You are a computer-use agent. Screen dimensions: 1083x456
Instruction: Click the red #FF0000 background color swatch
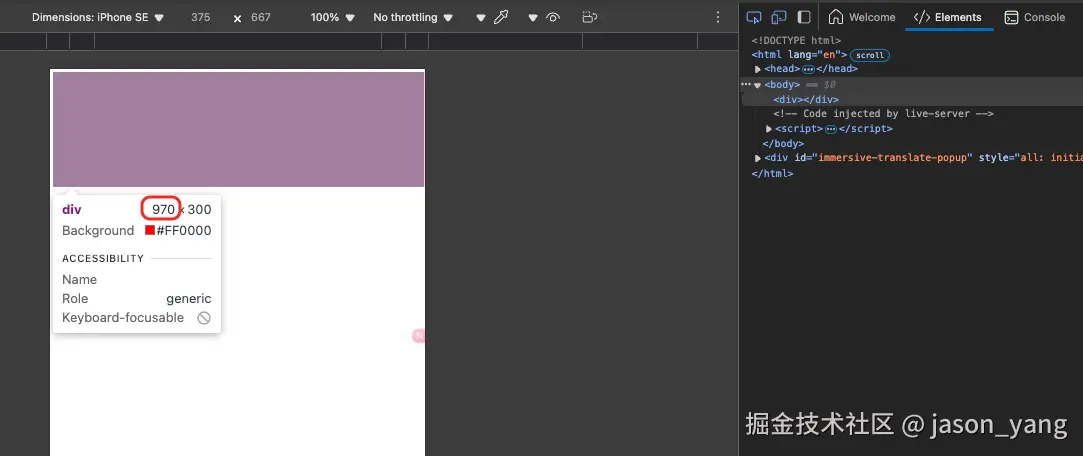150,230
